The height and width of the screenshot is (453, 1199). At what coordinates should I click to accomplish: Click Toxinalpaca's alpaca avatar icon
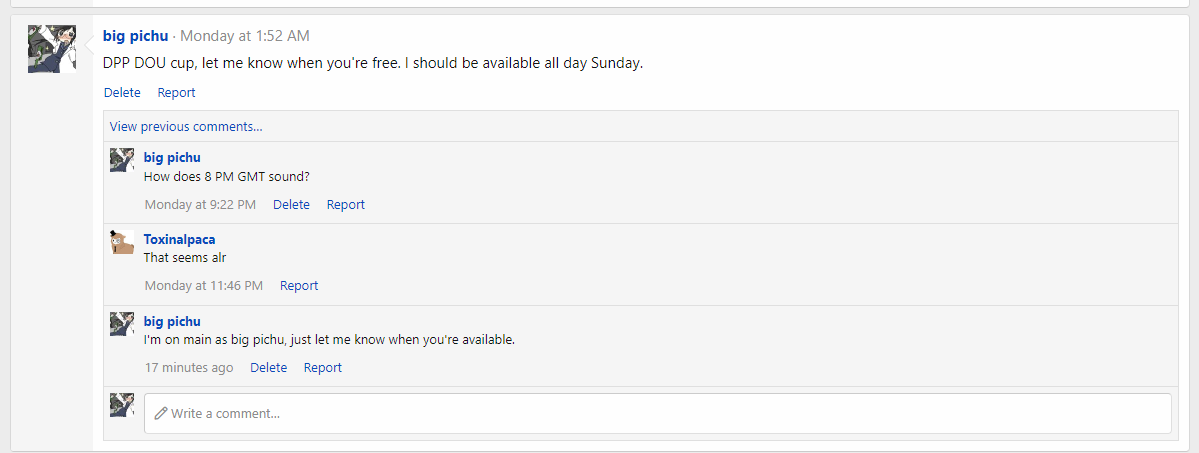(x=122, y=242)
